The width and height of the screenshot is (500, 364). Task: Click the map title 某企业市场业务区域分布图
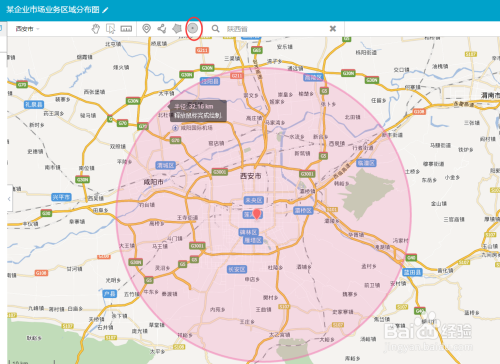(53, 10)
